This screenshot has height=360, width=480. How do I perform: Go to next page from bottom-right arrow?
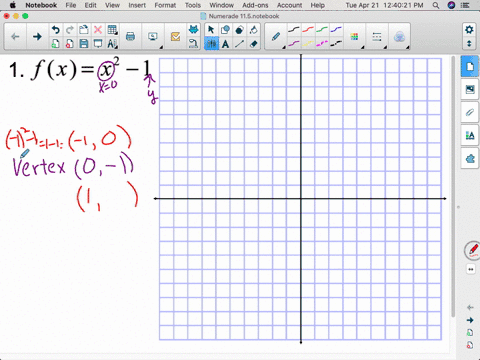(470, 320)
